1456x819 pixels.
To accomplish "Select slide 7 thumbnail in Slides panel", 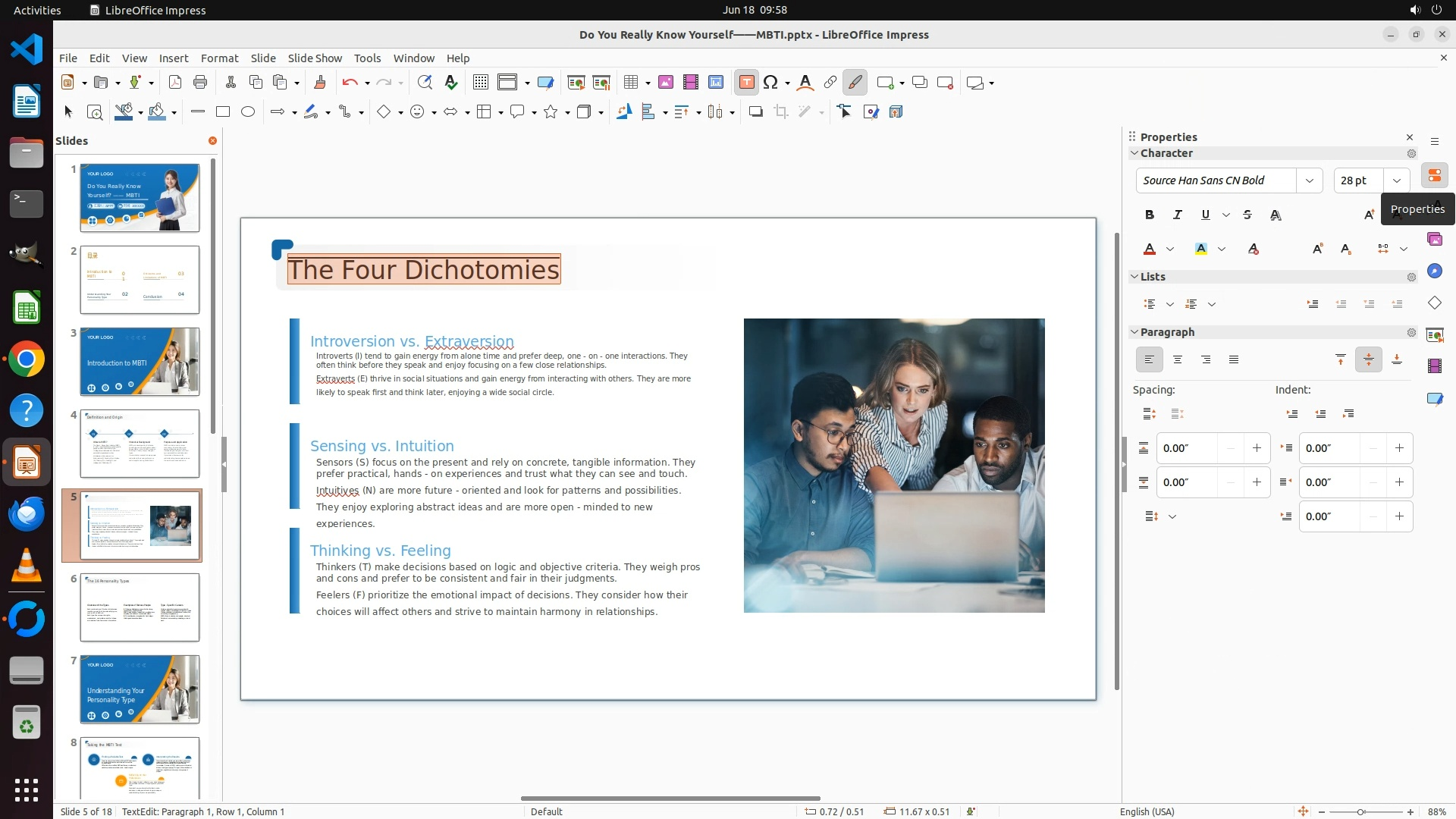I will pos(140,689).
